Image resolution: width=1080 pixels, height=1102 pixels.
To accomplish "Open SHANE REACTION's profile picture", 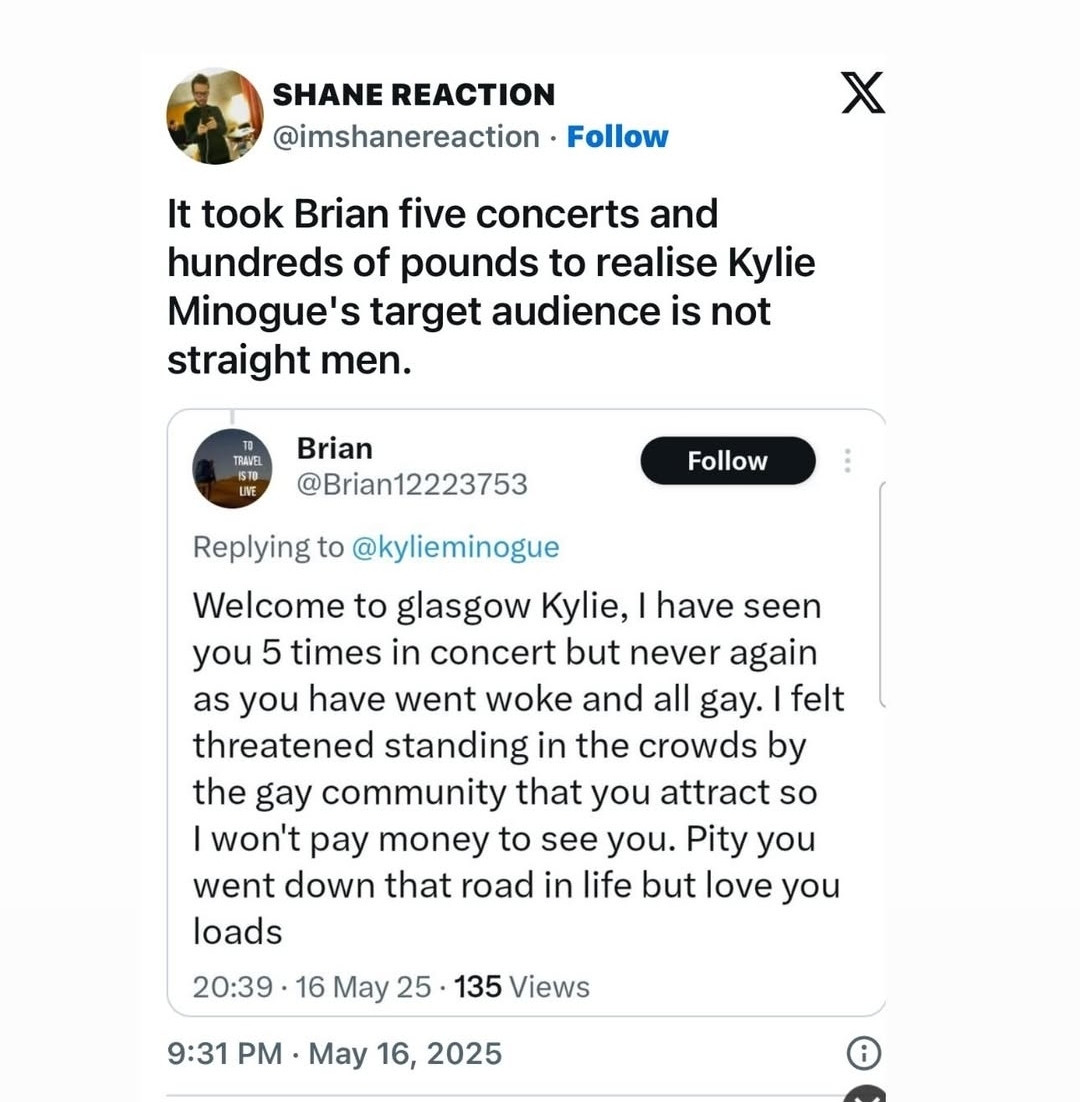I will pos(214,116).
